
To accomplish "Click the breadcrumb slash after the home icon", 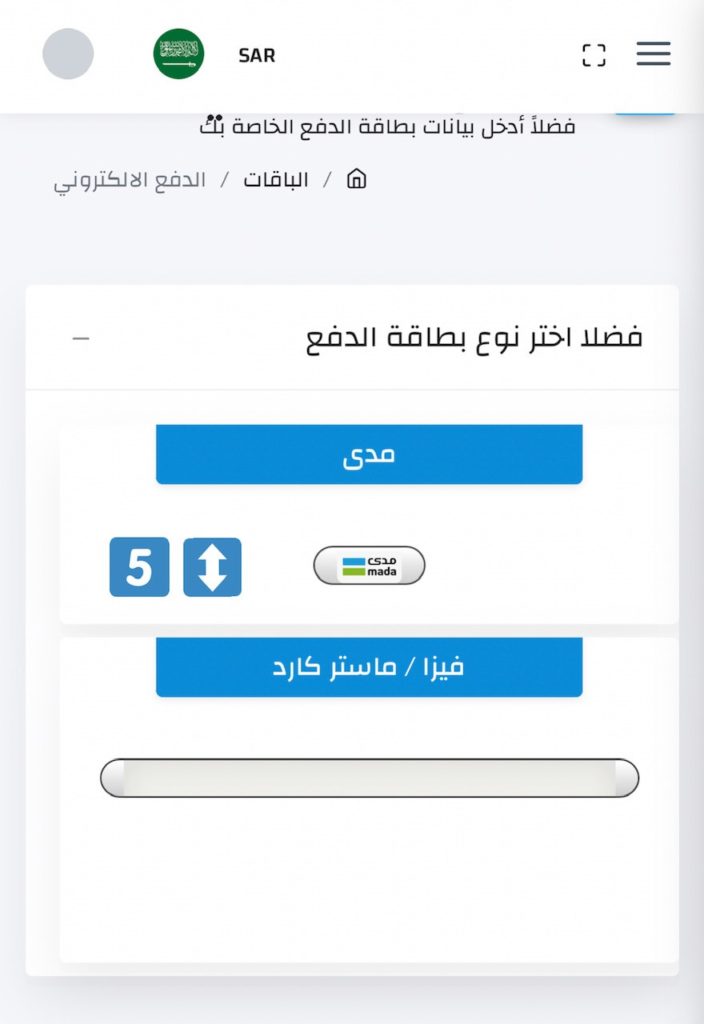I will pos(327,181).
